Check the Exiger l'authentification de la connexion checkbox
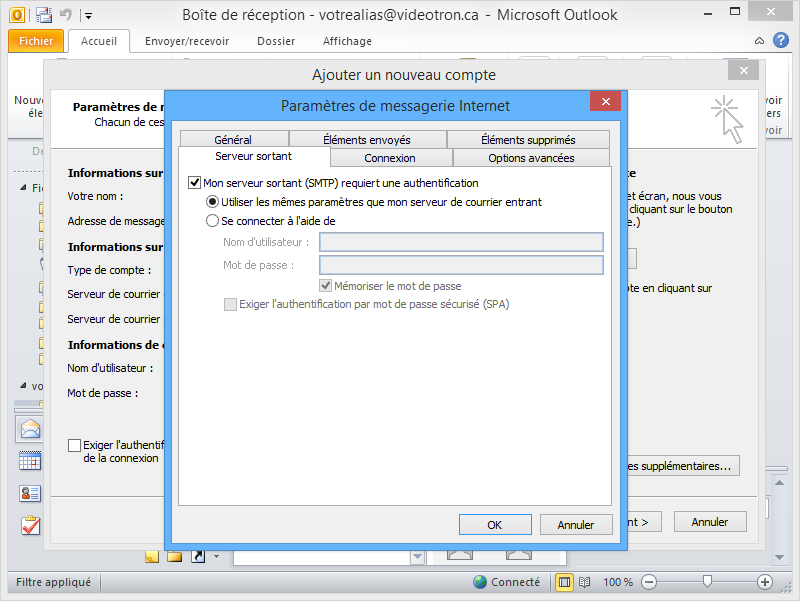 tap(74, 445)
